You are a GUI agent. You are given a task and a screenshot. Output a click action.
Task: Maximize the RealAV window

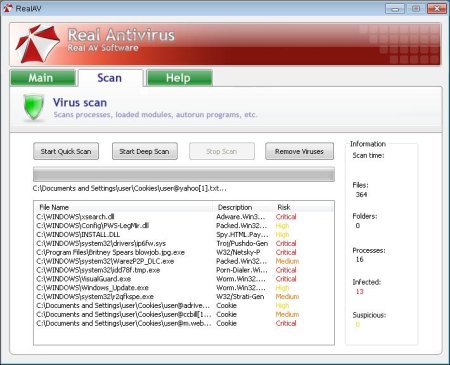(416, 8)
